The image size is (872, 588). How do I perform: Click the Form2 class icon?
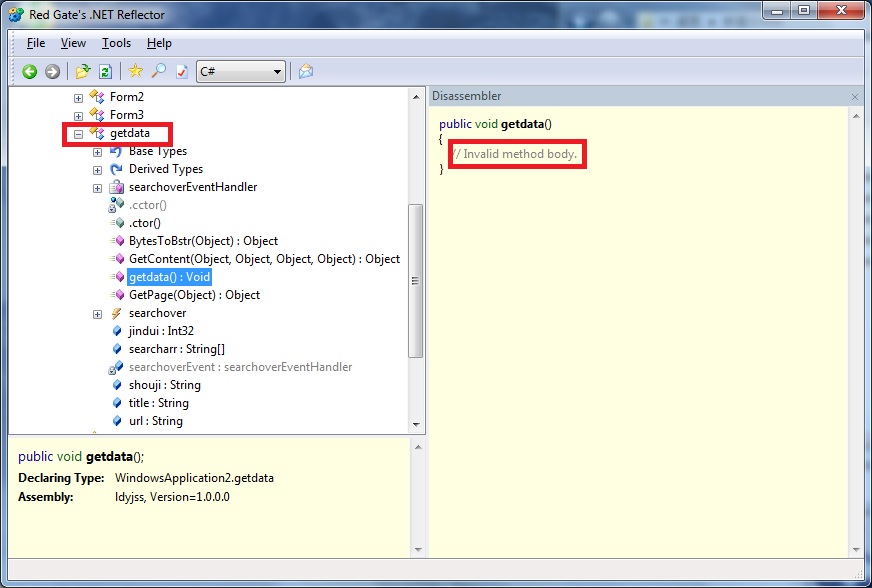pos(97,97)
